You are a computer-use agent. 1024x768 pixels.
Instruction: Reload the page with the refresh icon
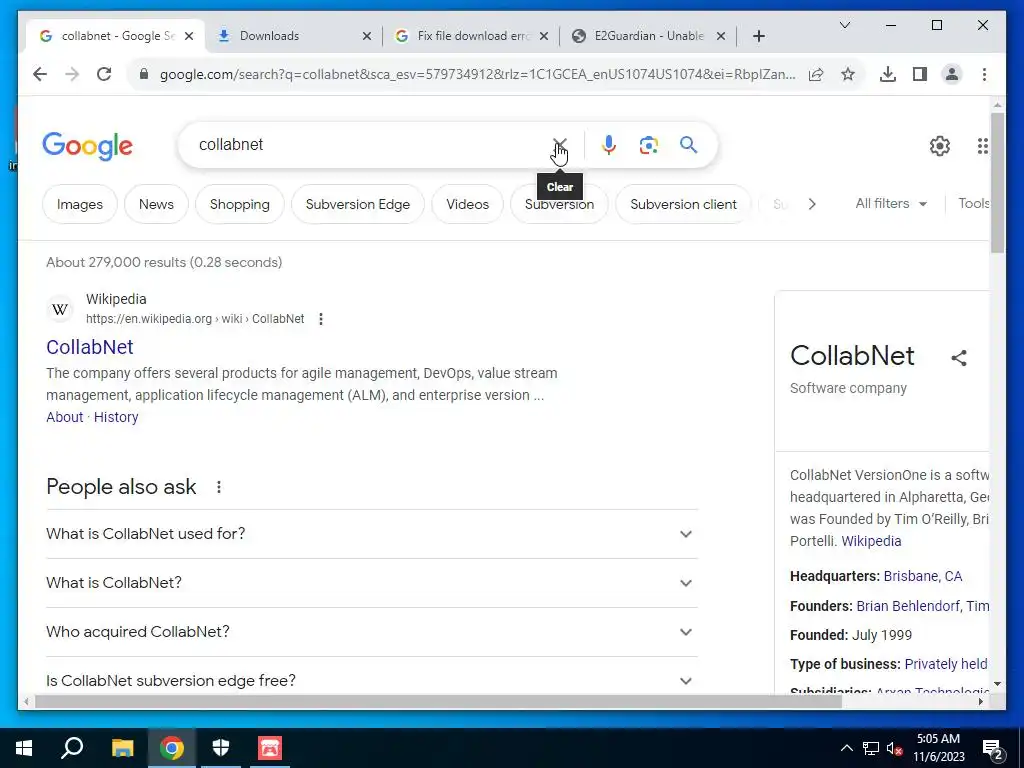(x=104, y=74)
